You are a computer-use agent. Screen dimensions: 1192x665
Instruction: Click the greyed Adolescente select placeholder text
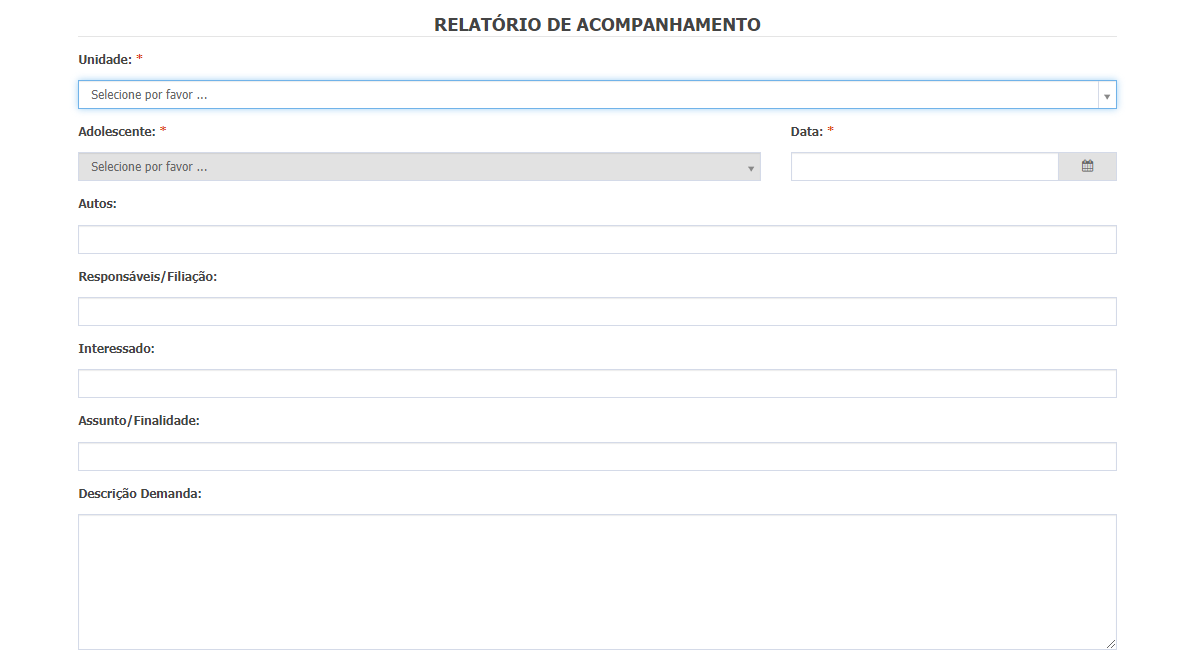click(x=149, y=167)
